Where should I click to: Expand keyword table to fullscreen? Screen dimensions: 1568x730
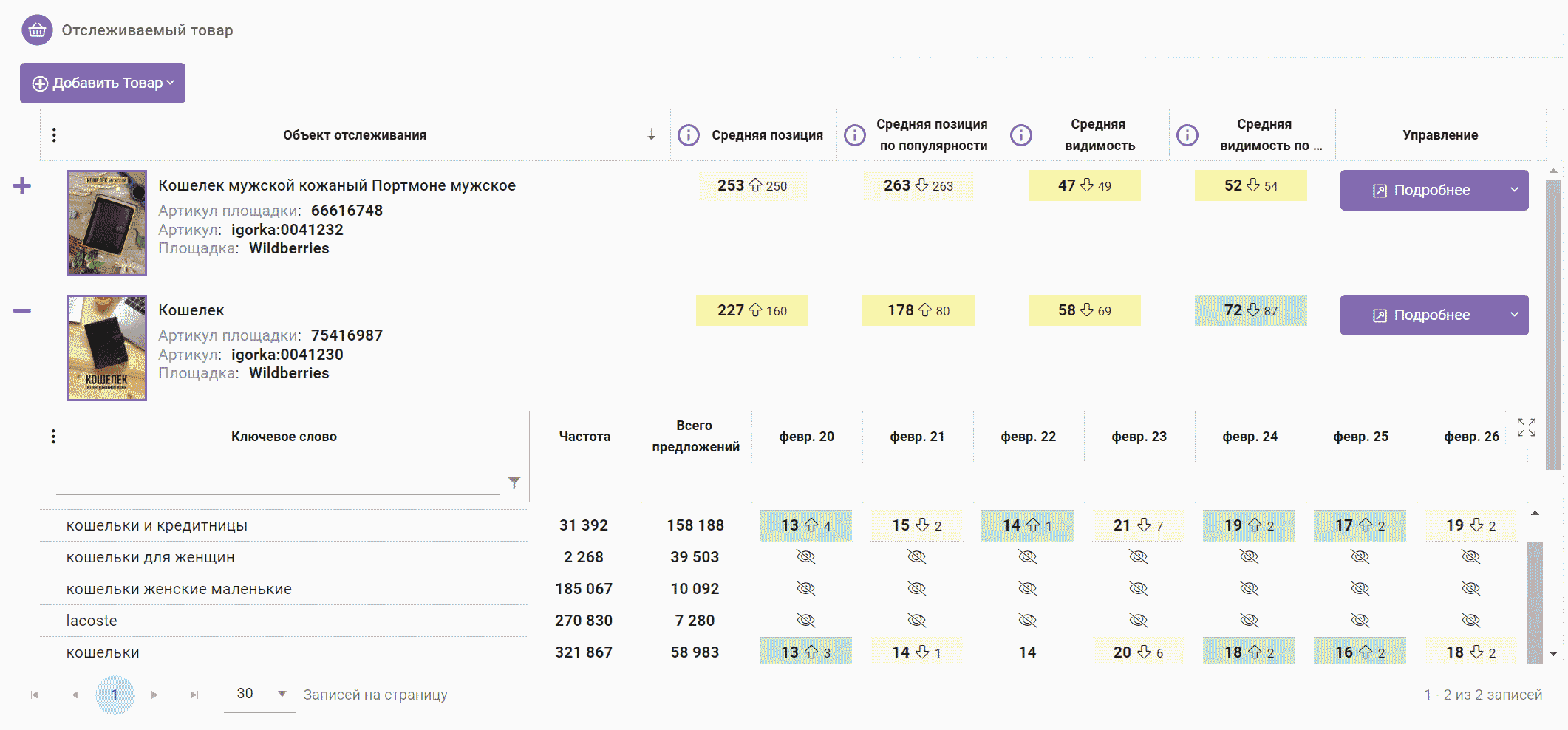click(x=1526, y=427)
